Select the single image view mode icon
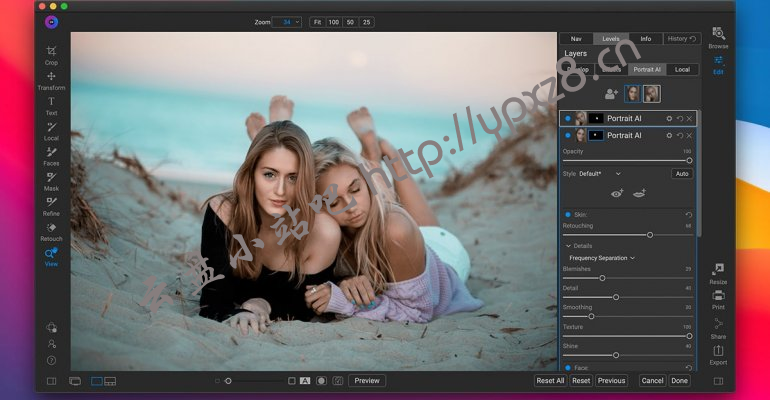The image size is (770, 400). pyautogui.click(x=97, y=381)
